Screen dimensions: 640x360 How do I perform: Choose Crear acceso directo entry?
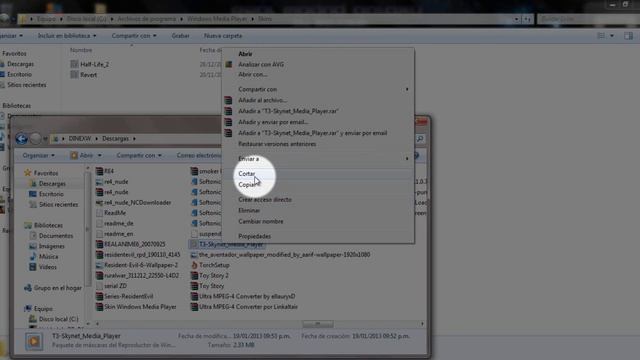pyautogui.click(x=265, y=200)
